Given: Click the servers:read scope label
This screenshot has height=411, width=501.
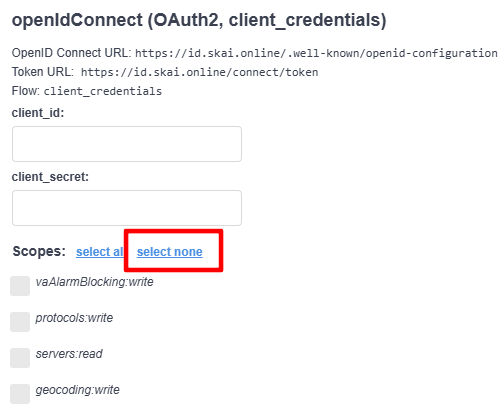Looking at the screenshot, I should [x=69, y=354].
